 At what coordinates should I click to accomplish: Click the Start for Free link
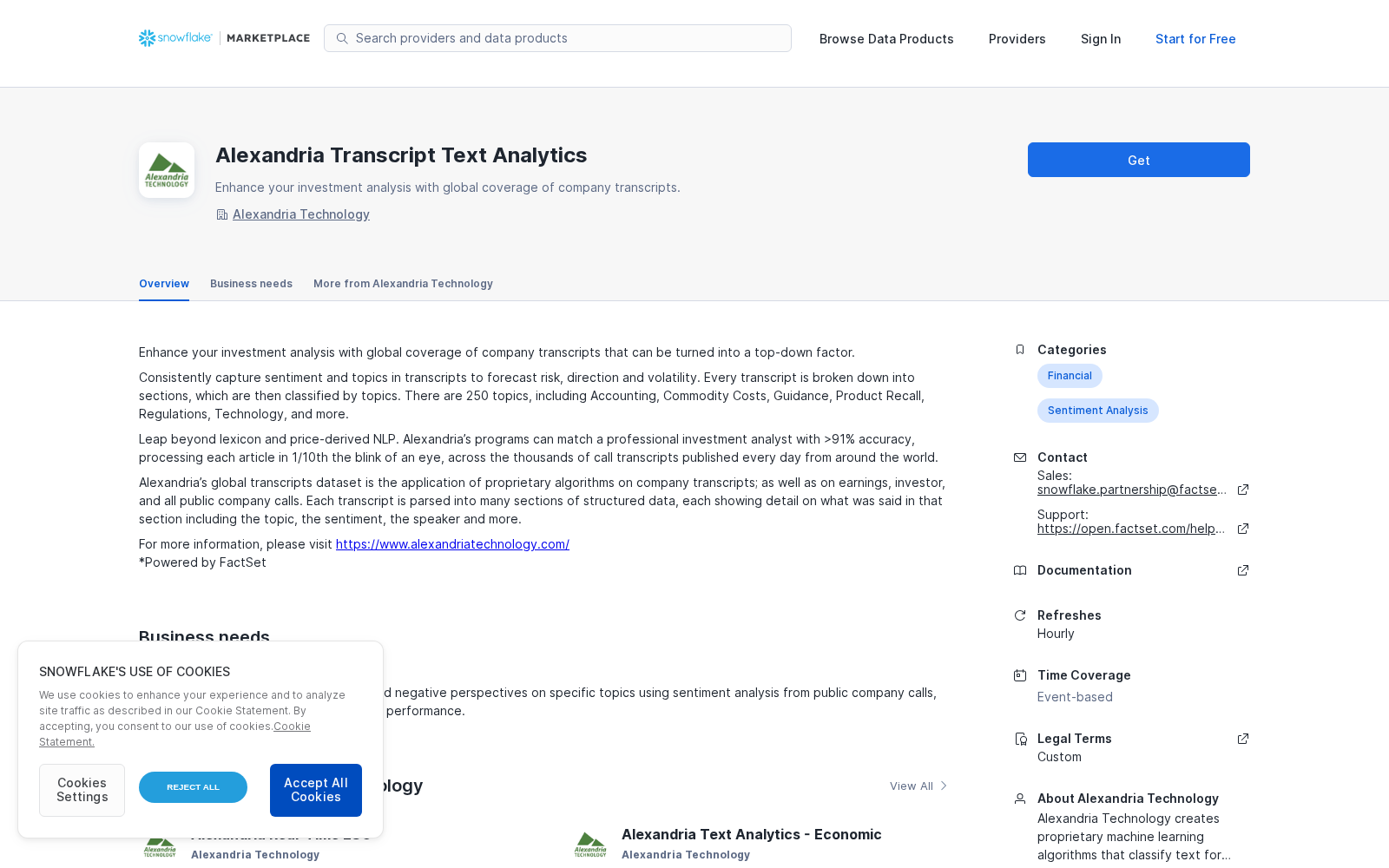[1195, 39]
